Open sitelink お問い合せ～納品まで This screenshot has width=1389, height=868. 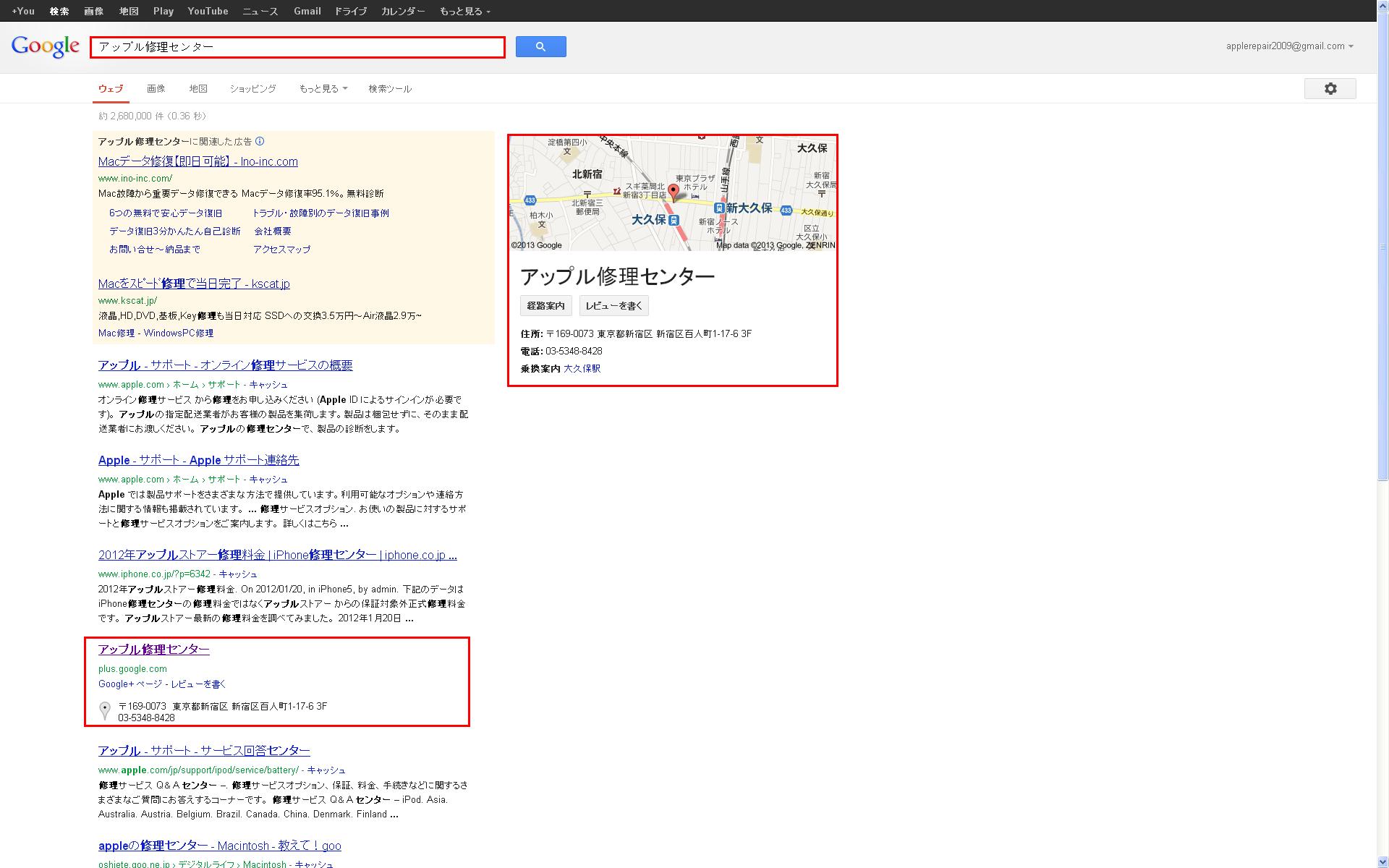155,249
